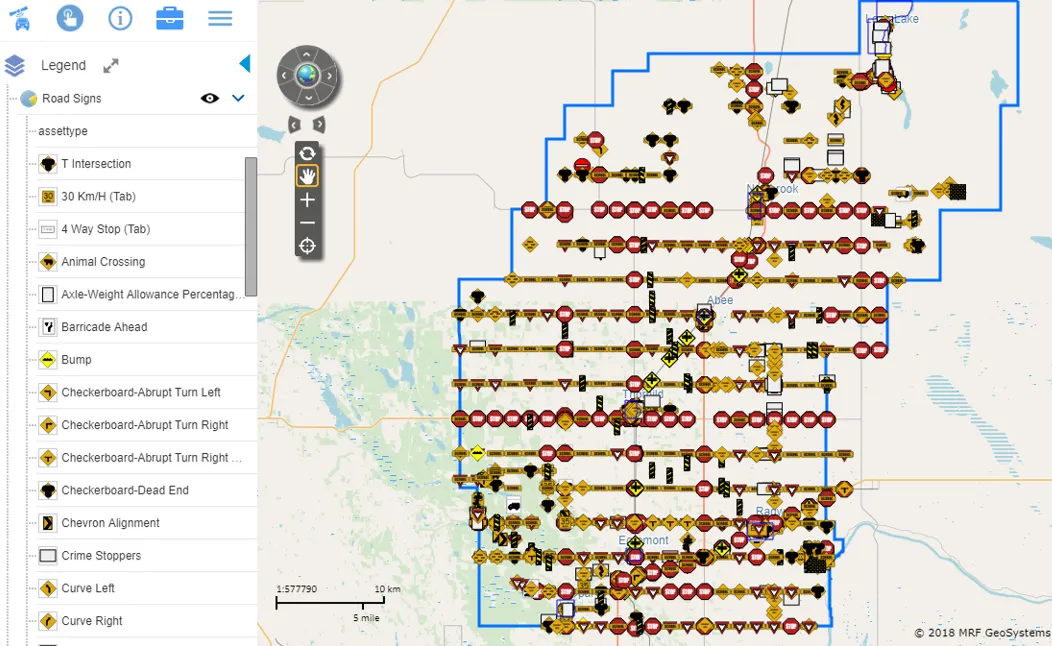Pan map east on compass
Image resolution: width=1052 pixels, height=646 pixels.
coord(329,76)
